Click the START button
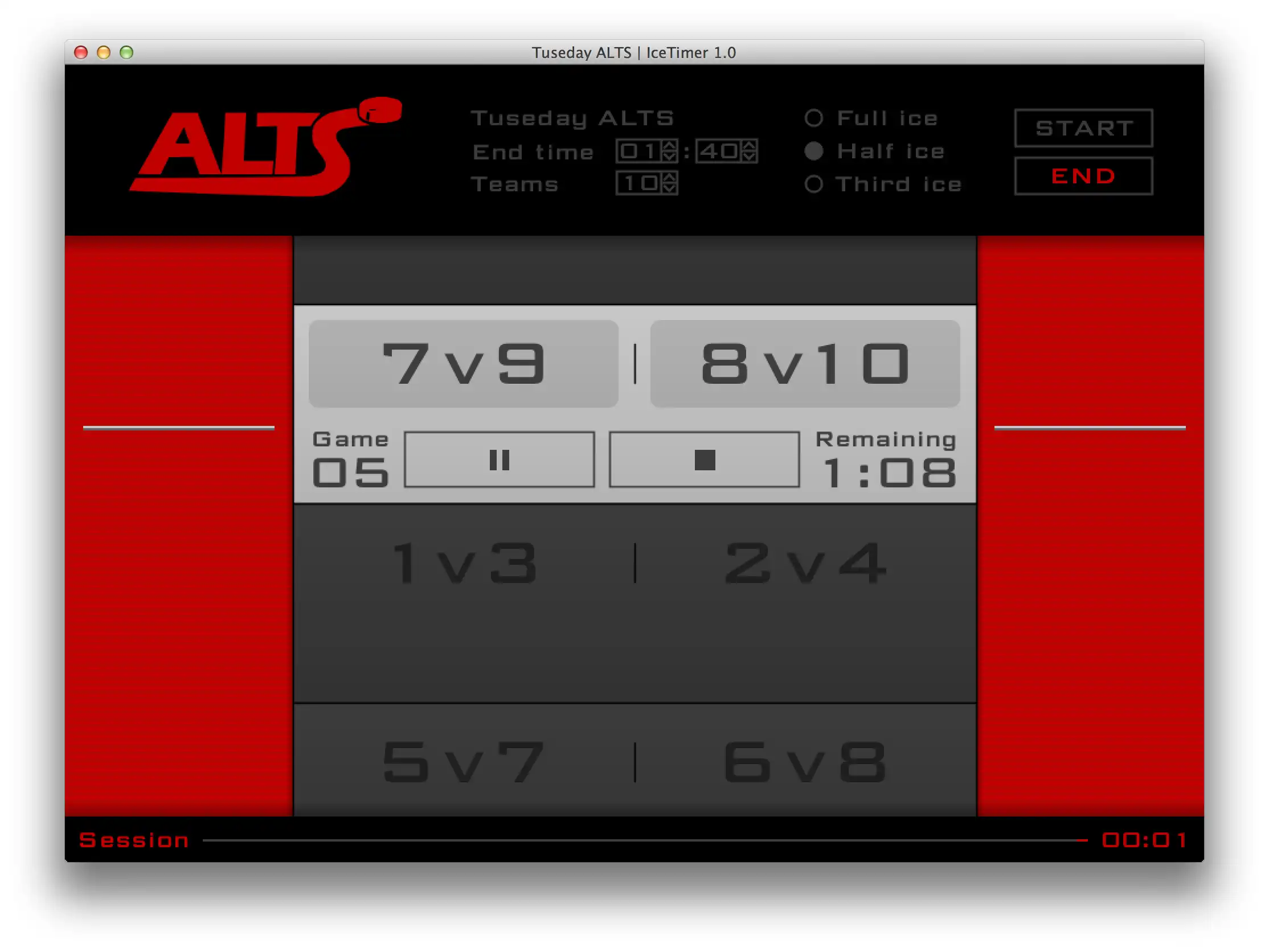 (x=1084, y=127)
